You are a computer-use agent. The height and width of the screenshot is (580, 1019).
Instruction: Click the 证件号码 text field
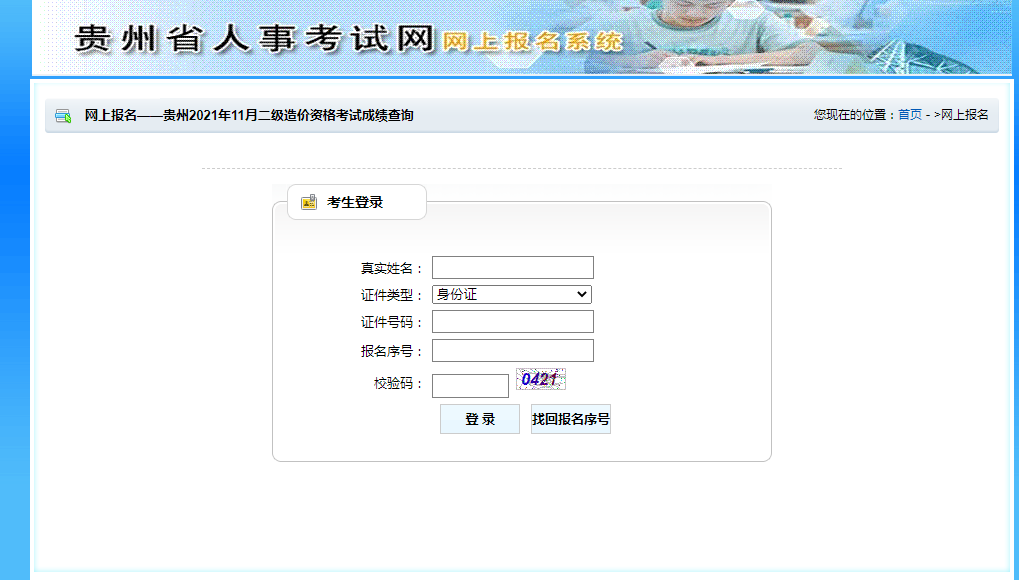pyautogui.click(x=511, y=321)
